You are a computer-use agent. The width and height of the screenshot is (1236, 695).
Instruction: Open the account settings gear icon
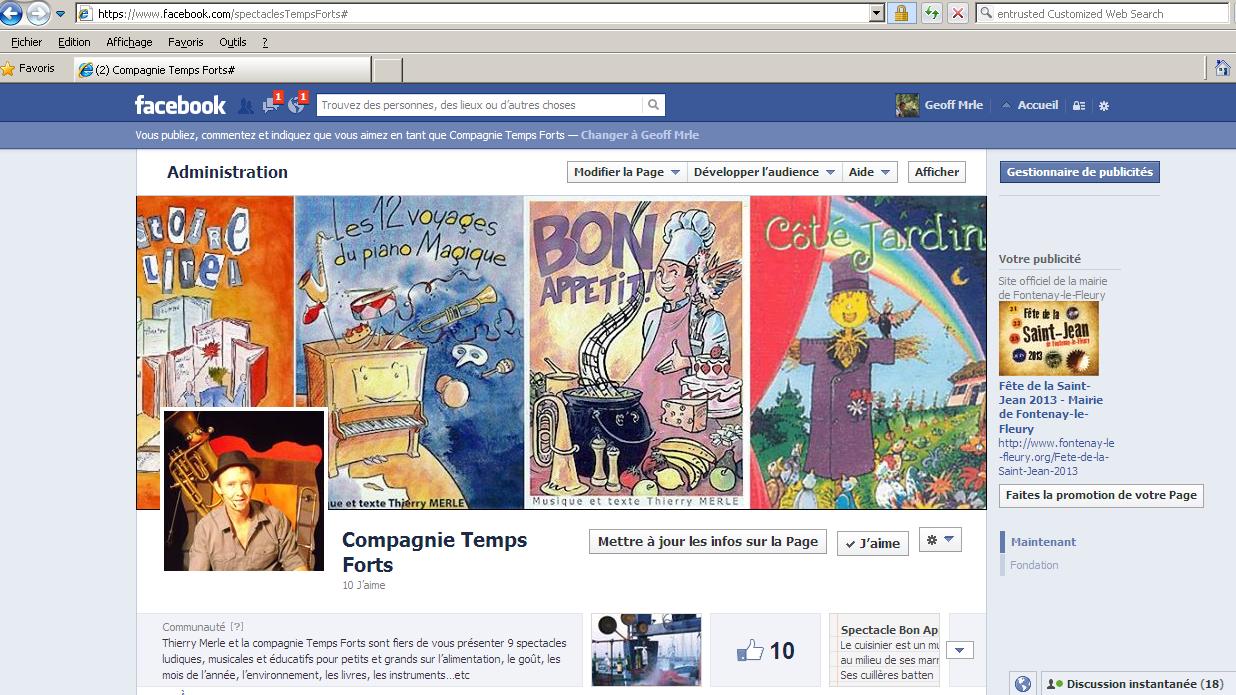[1104, 105]
